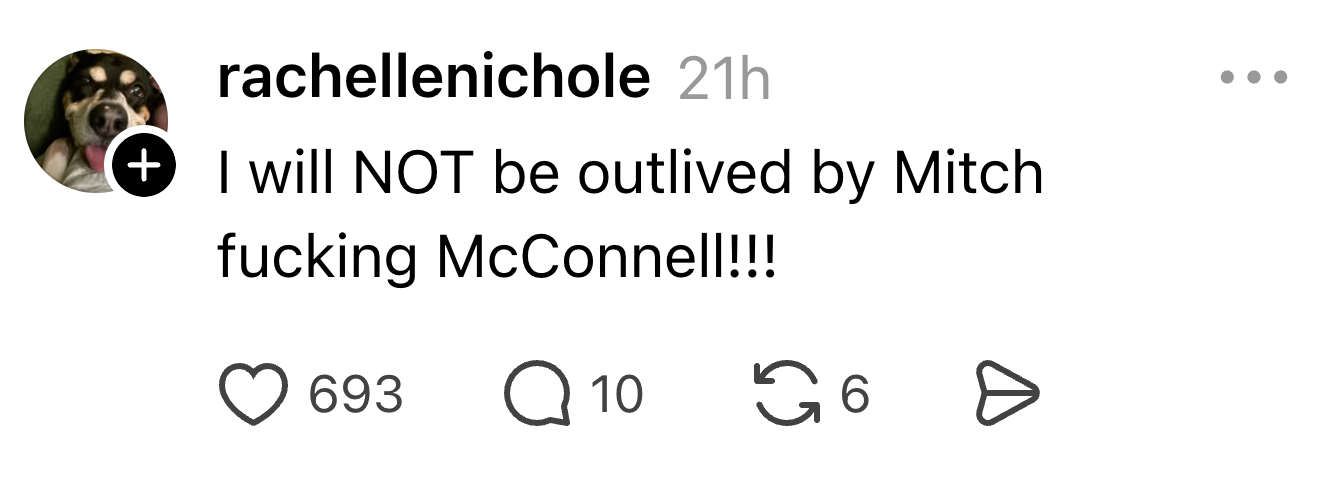Screen dimensions: 1326x480
Task: Visit the rachellenichole username link
Action: click(x=434, y=78)
